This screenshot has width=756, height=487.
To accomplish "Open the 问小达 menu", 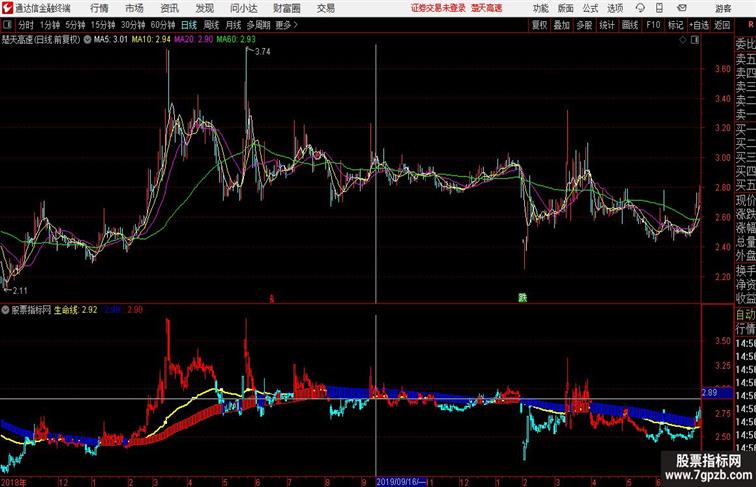I will [x=243, y=8].
